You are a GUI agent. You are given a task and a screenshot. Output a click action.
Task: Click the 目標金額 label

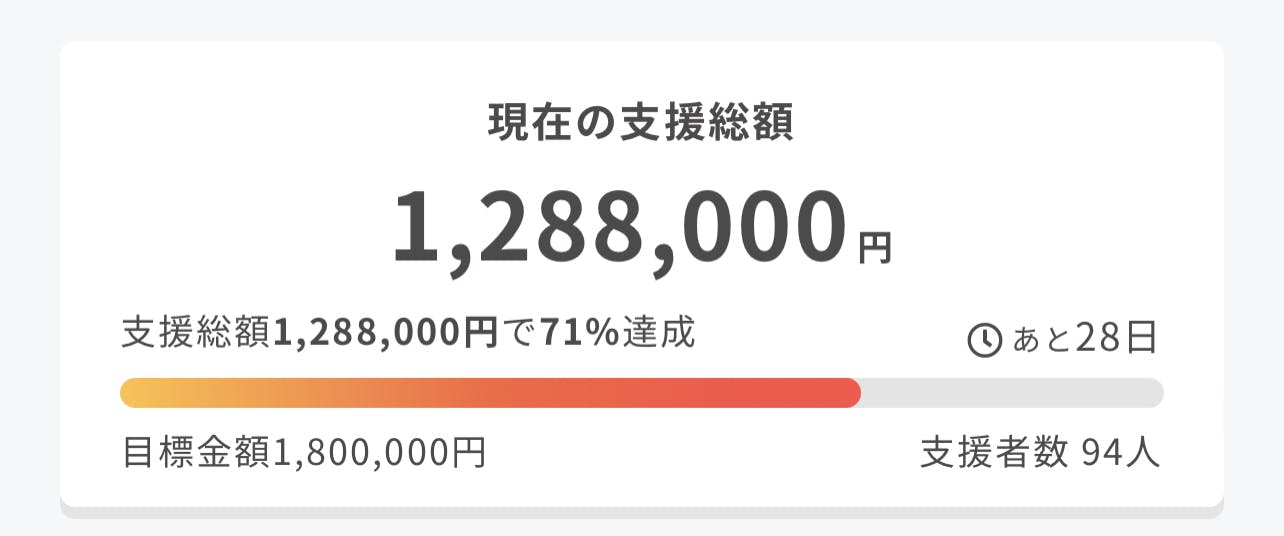click(x=196, y=453)
